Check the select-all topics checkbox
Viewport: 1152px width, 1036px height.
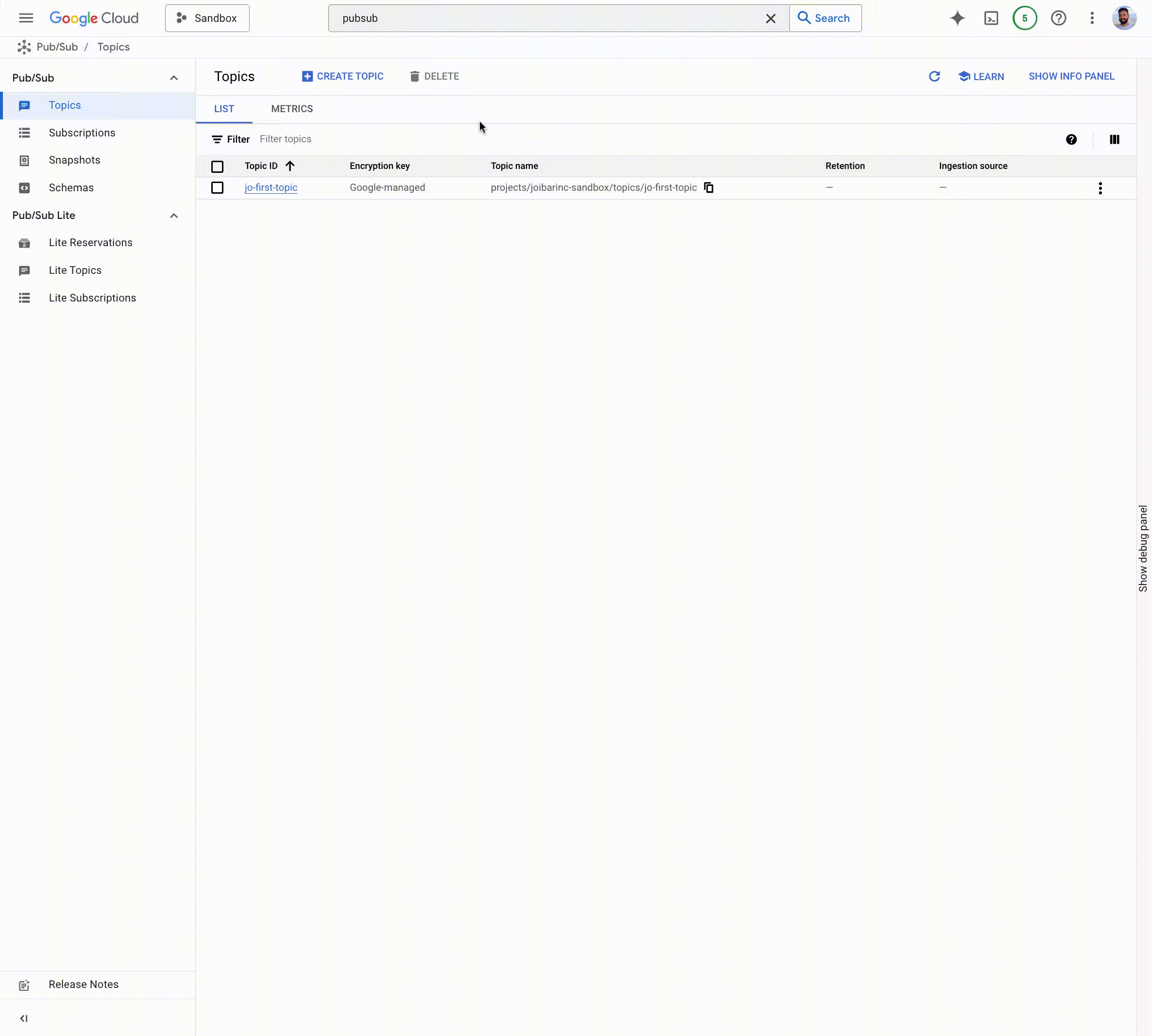tap(217, 167)
